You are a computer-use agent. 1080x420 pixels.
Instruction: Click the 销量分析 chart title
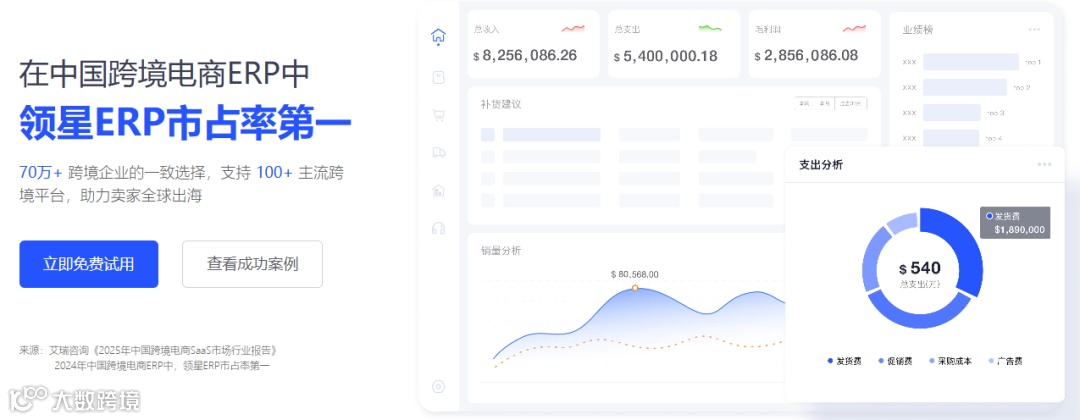coord(501,251)
